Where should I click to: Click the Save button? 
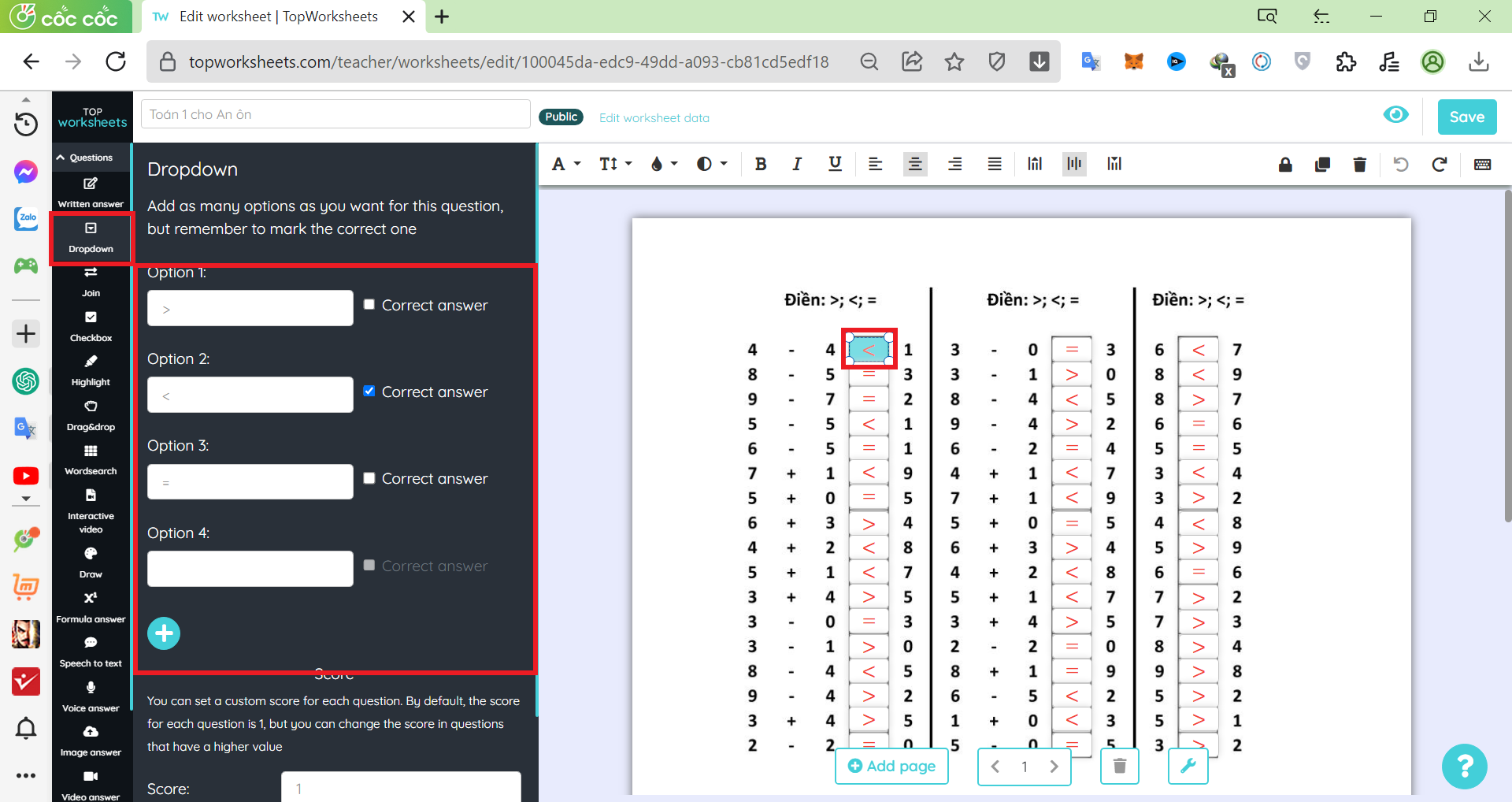pos(1466,117)
